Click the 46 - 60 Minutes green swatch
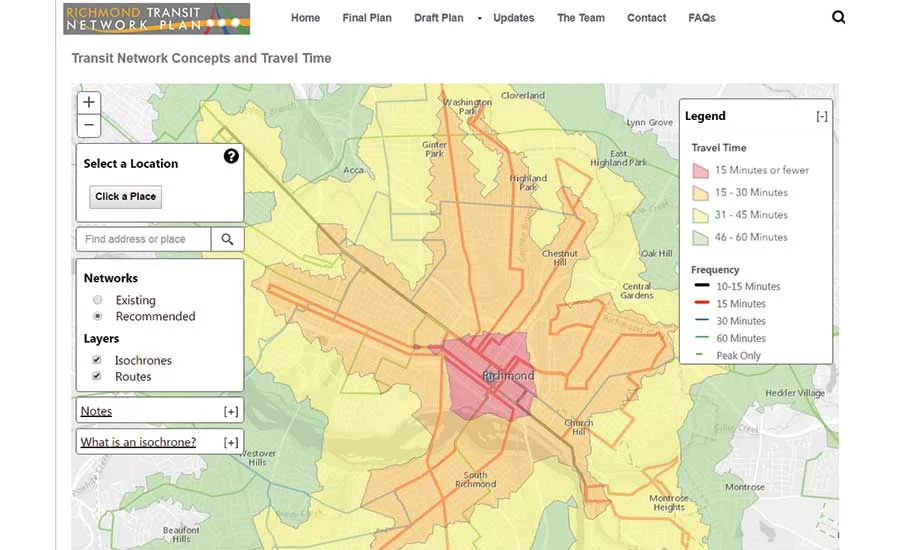 point(700,238)
